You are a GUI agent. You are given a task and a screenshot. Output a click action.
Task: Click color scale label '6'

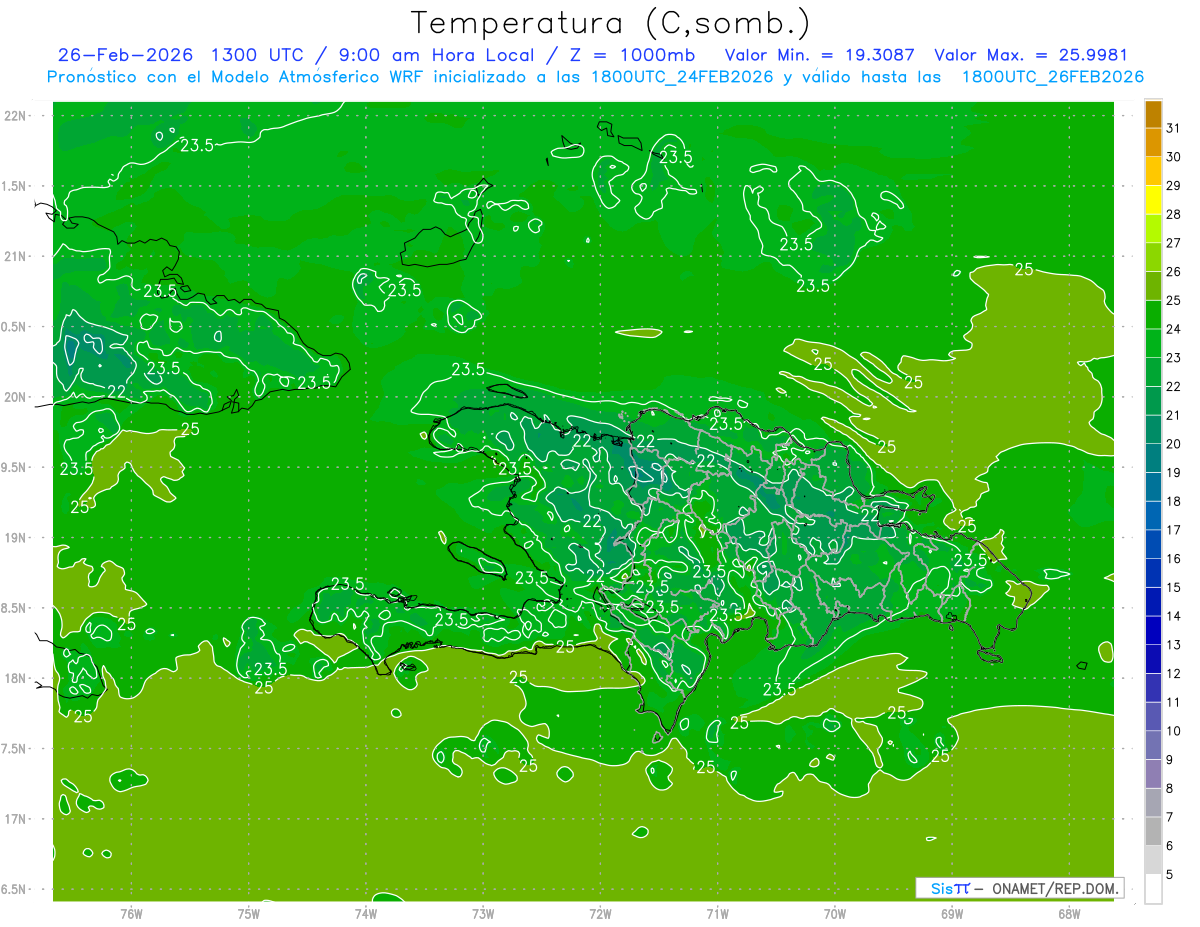[x=1170, y=846]
